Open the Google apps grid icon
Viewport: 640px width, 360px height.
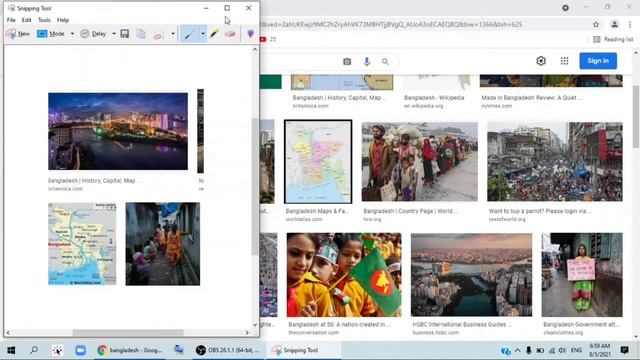tap(564, 61)
